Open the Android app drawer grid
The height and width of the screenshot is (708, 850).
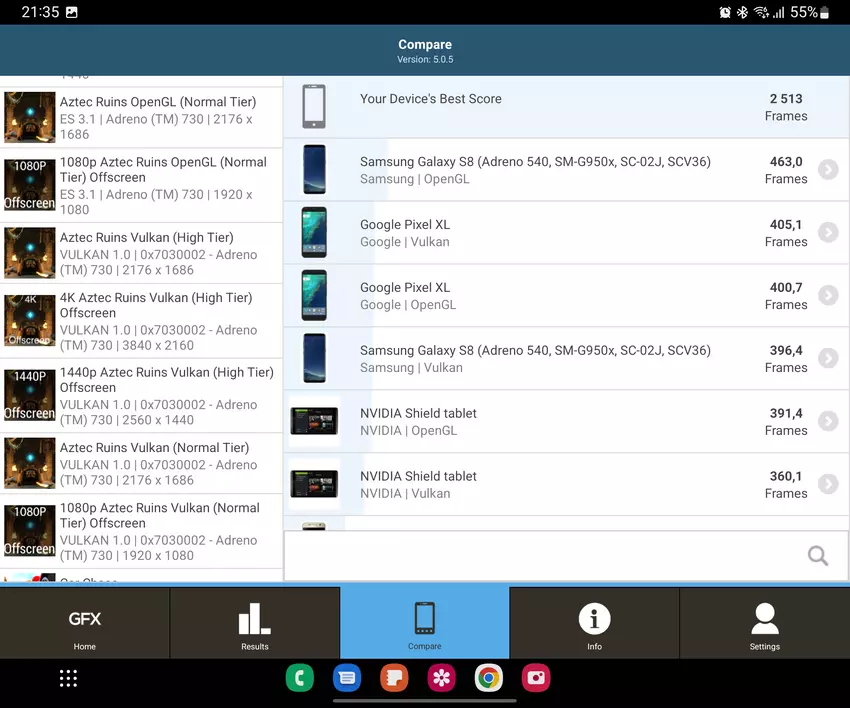point(68,678)
